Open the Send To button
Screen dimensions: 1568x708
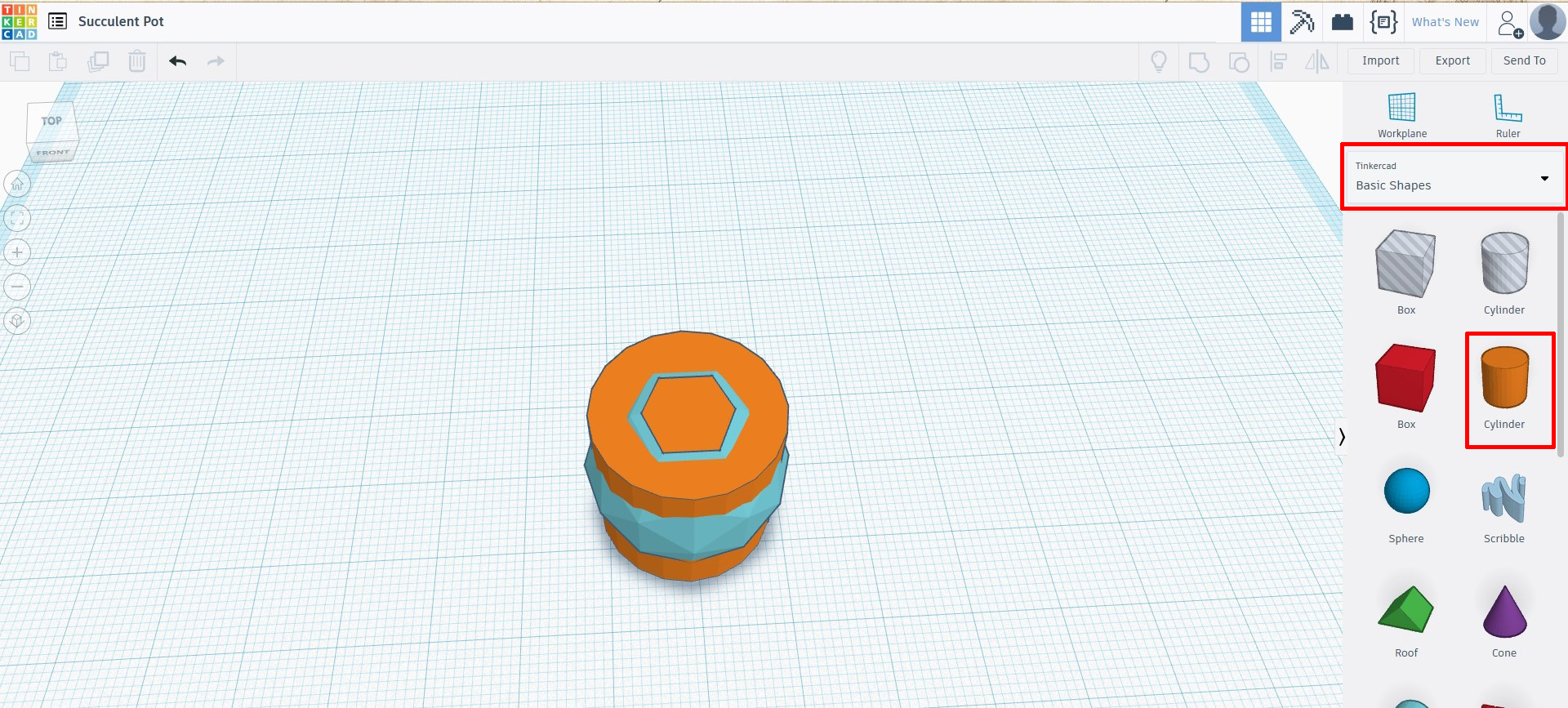tap(1525, 60)
